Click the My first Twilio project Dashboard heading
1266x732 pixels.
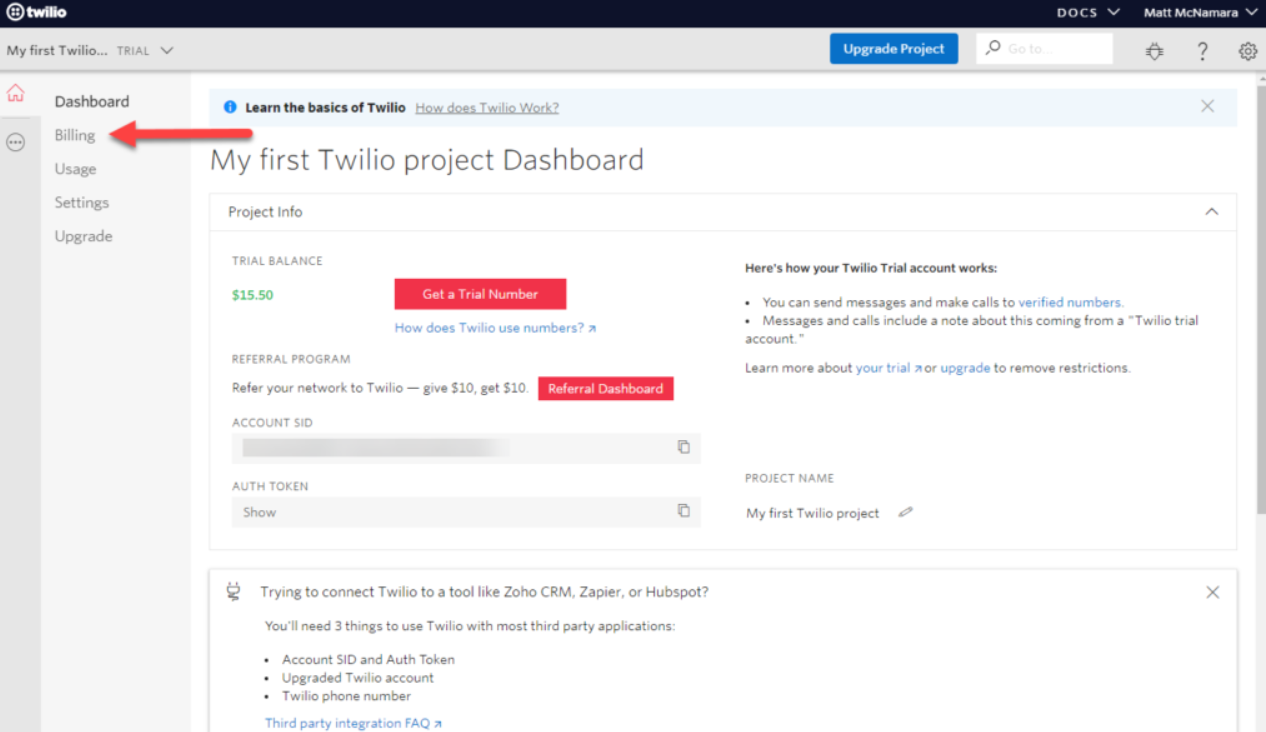pyautogui.click(x=427, y=160)
